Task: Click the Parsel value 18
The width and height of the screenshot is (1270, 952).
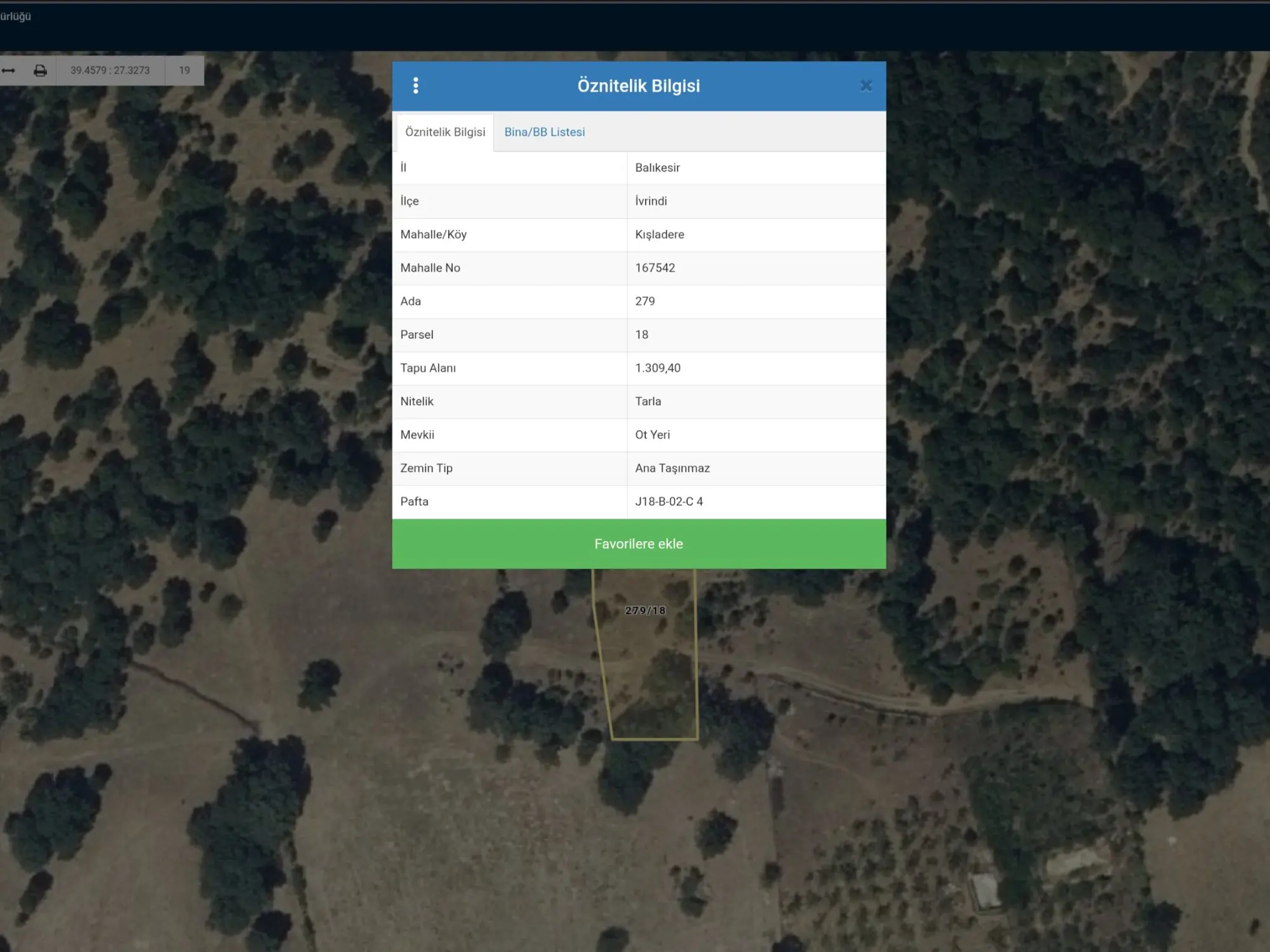Action: (641, 335)
